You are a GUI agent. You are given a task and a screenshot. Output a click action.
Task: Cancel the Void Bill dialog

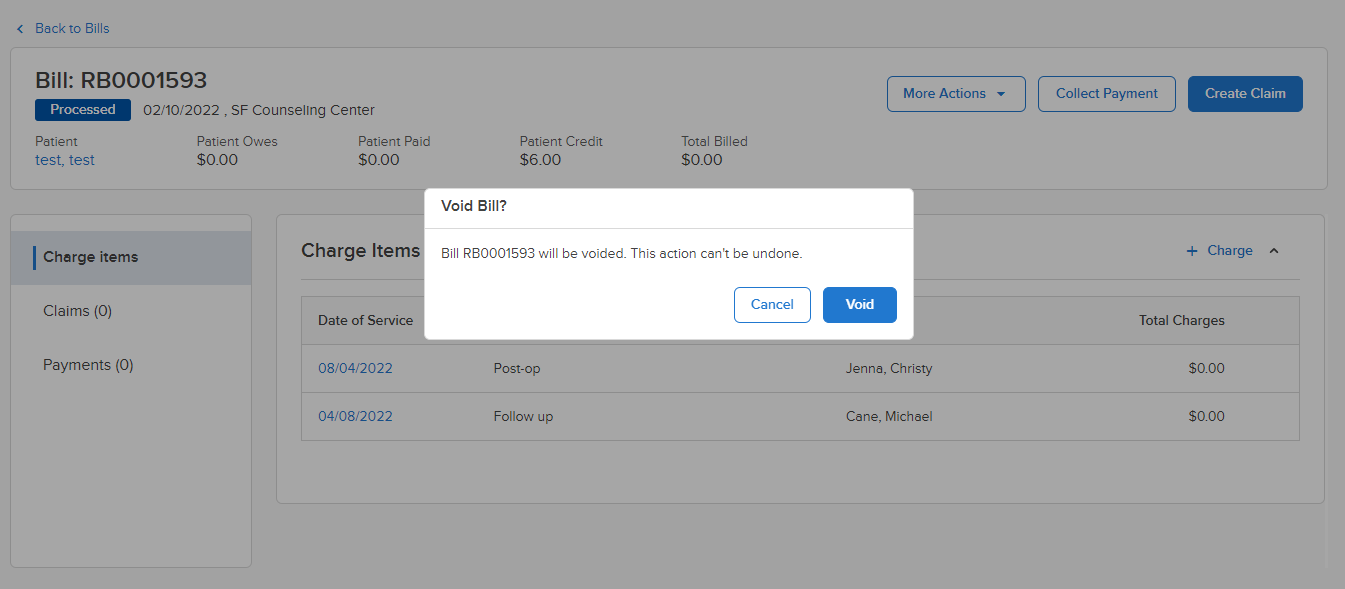pyautogui.click(x=772, y=305)
